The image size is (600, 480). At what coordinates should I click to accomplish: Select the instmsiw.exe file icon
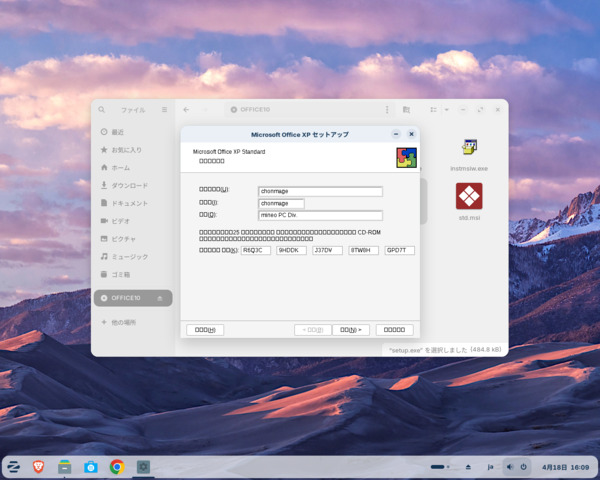click(469, 147)
